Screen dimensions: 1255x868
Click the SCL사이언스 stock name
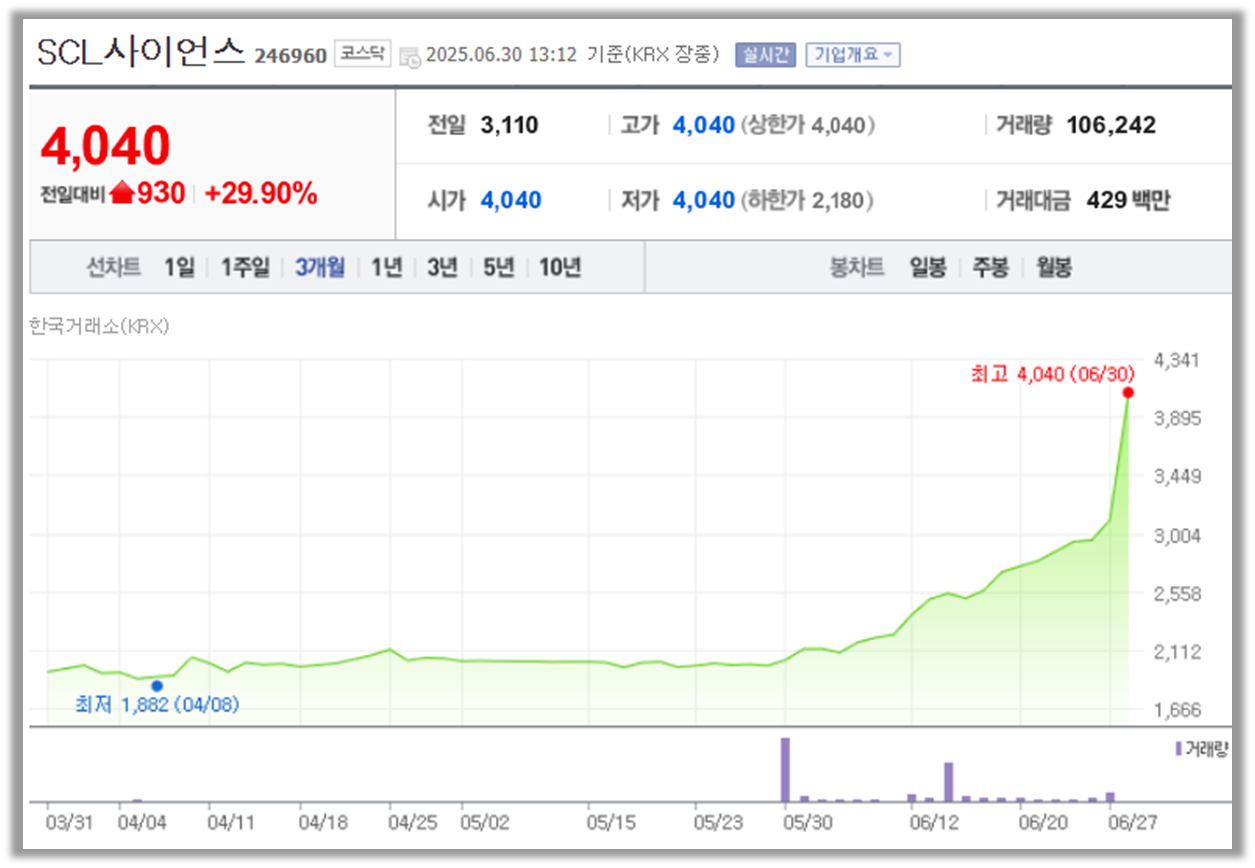click(141, 52)
